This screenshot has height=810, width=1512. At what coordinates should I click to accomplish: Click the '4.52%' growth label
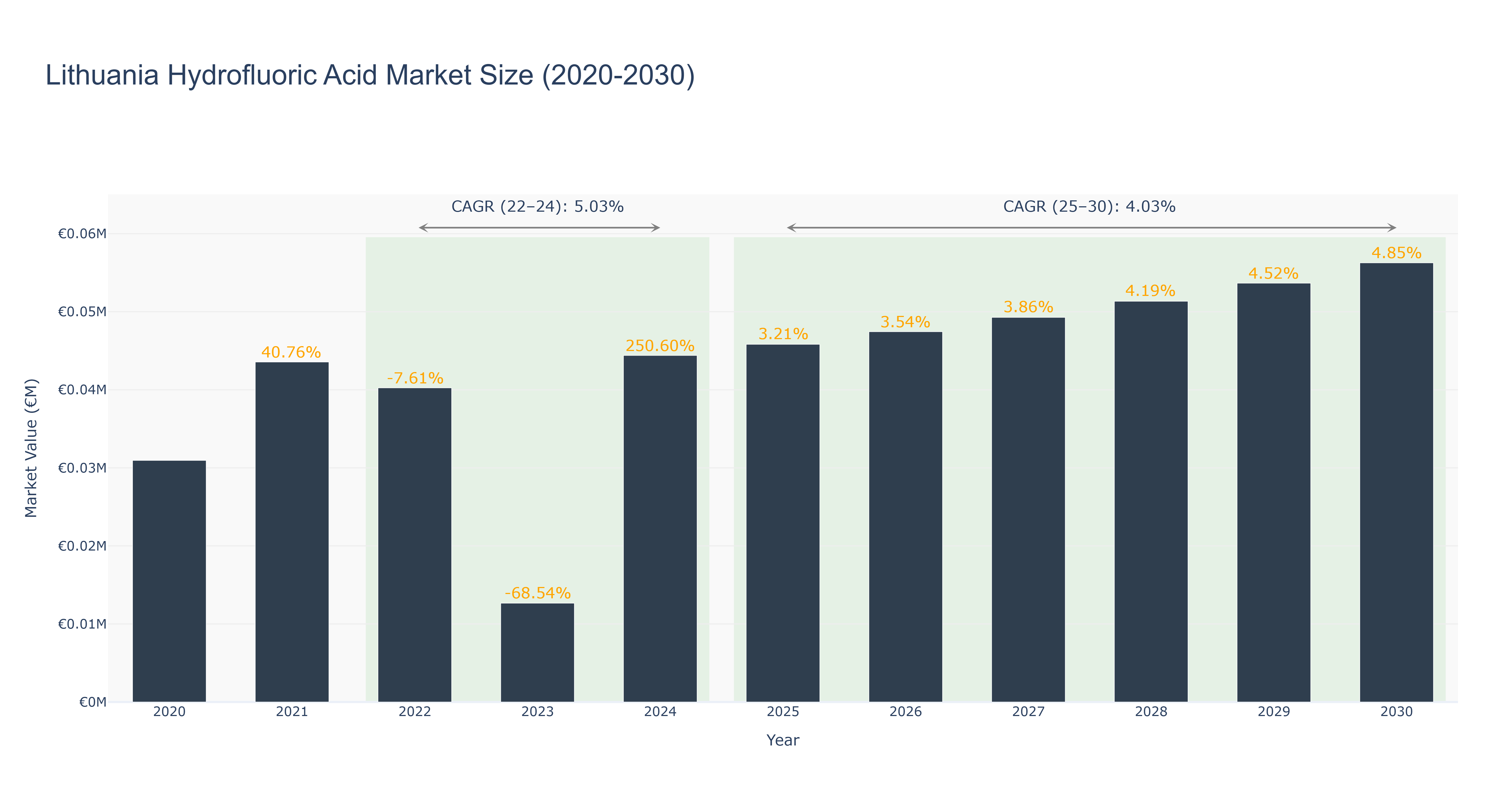coord(1273,274)
